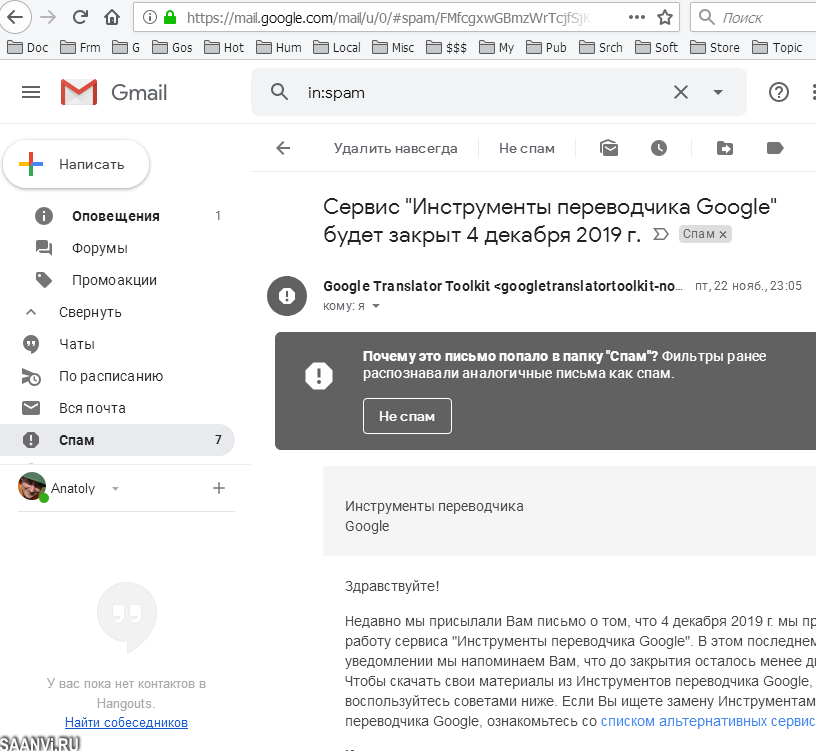Click the Gmail search magnifier icon

279,92
